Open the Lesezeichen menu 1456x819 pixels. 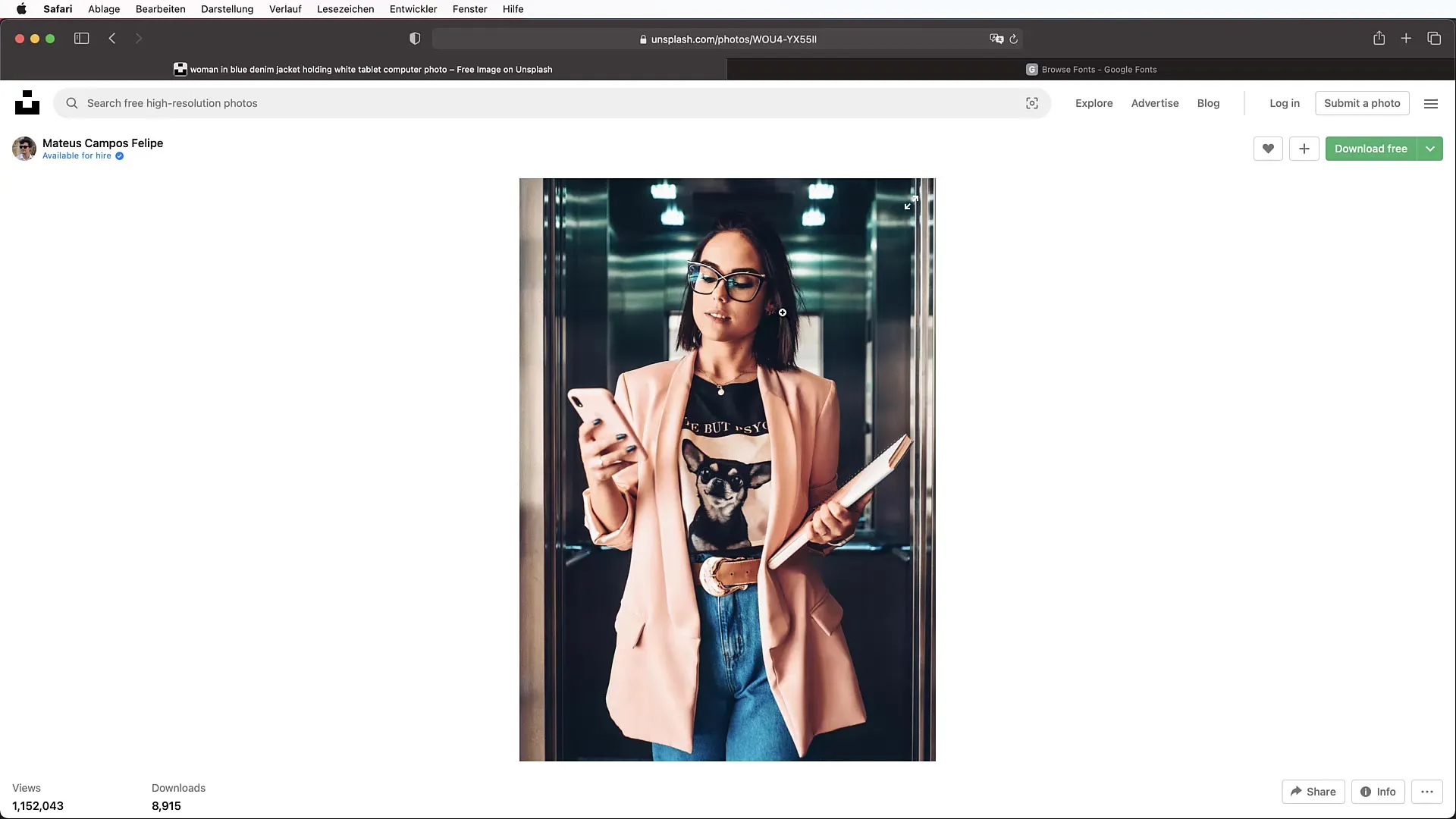click(345, 9)
